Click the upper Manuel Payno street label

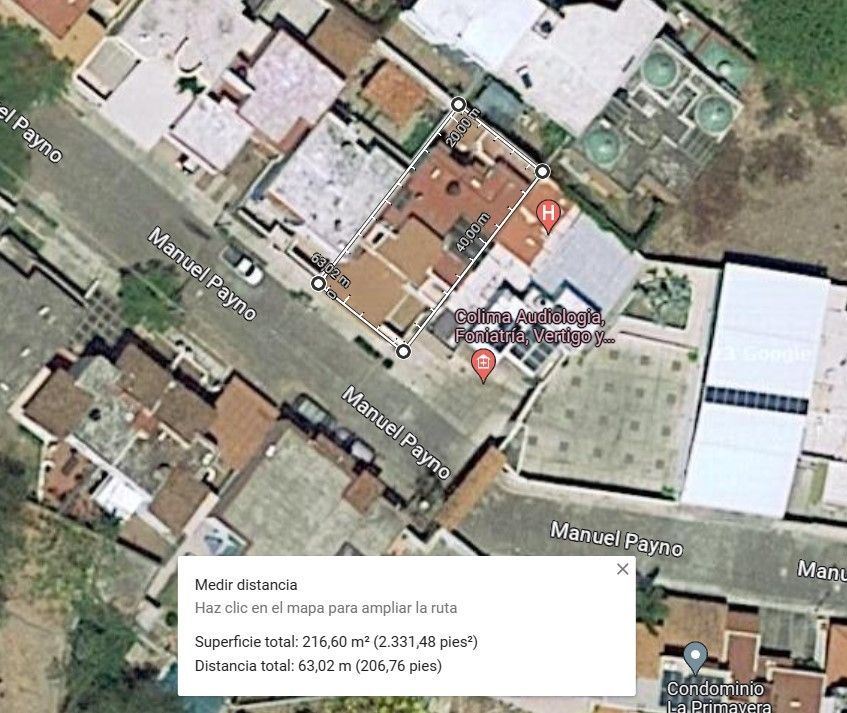coord(201,273)
